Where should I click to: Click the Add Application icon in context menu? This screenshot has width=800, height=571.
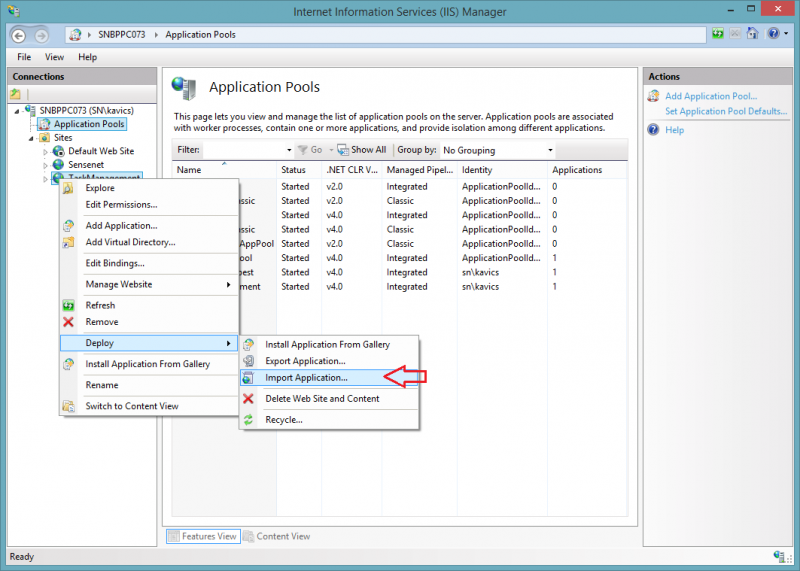pyautogui.click(x=68, y=226)
